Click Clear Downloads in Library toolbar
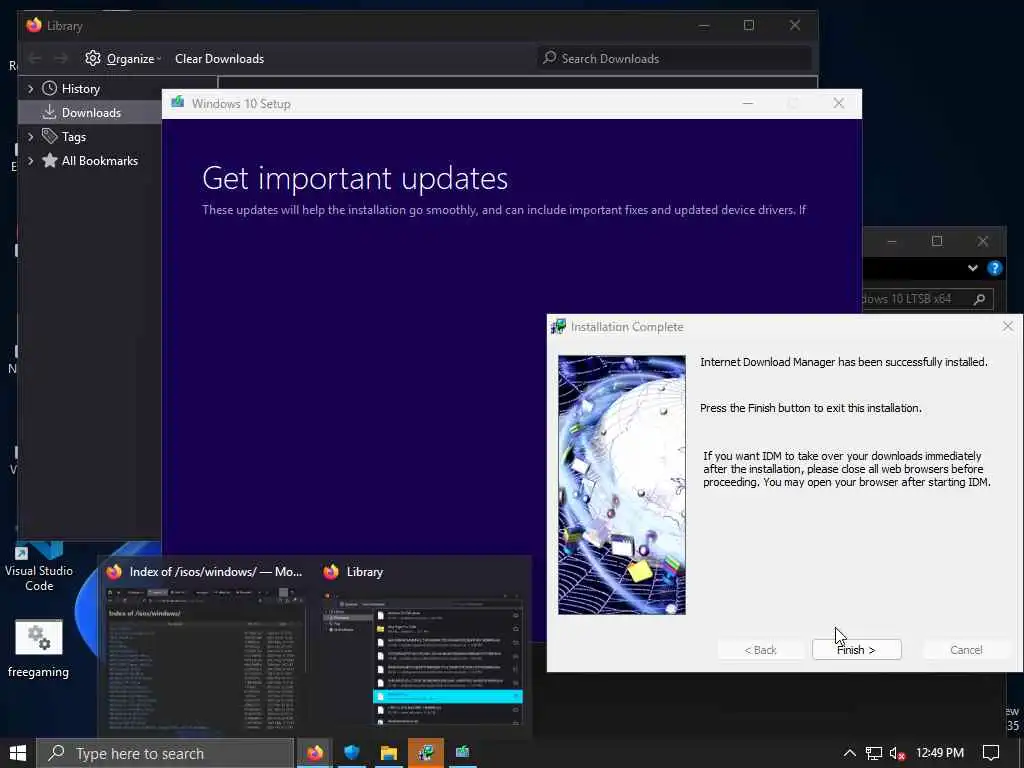Image resolution: width=1024 pixels, height=768 pixels. [x=219, y=59]
